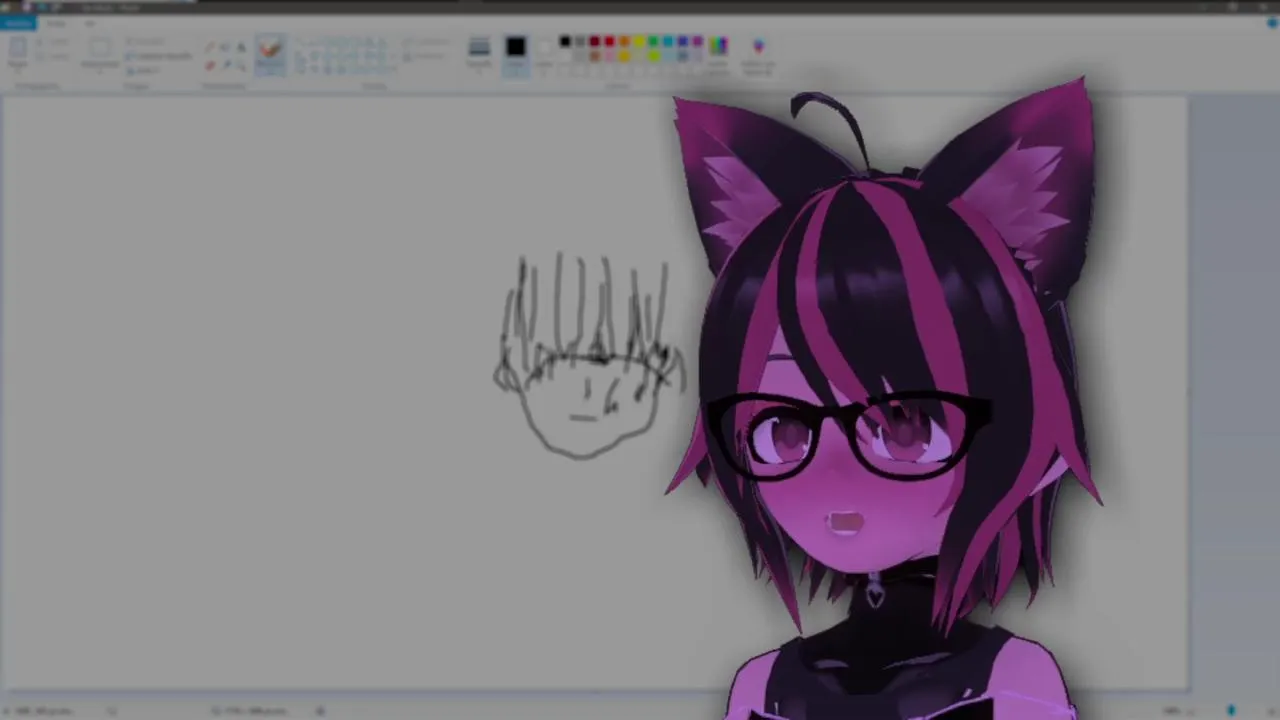This screenshot has width=1280, height=720.
Task: Select the Pencil tool
Action: [x=210, y=47]
